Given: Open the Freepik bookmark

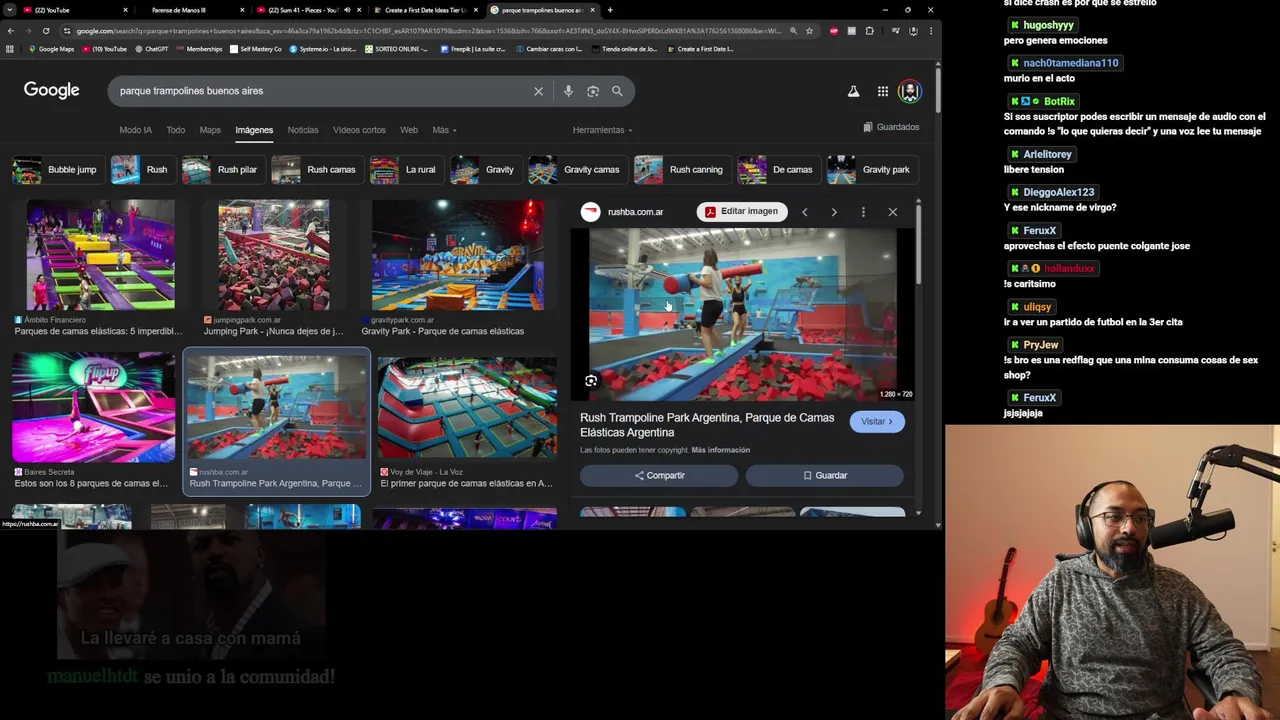Looking at the screenshot, I should (473, 49).
